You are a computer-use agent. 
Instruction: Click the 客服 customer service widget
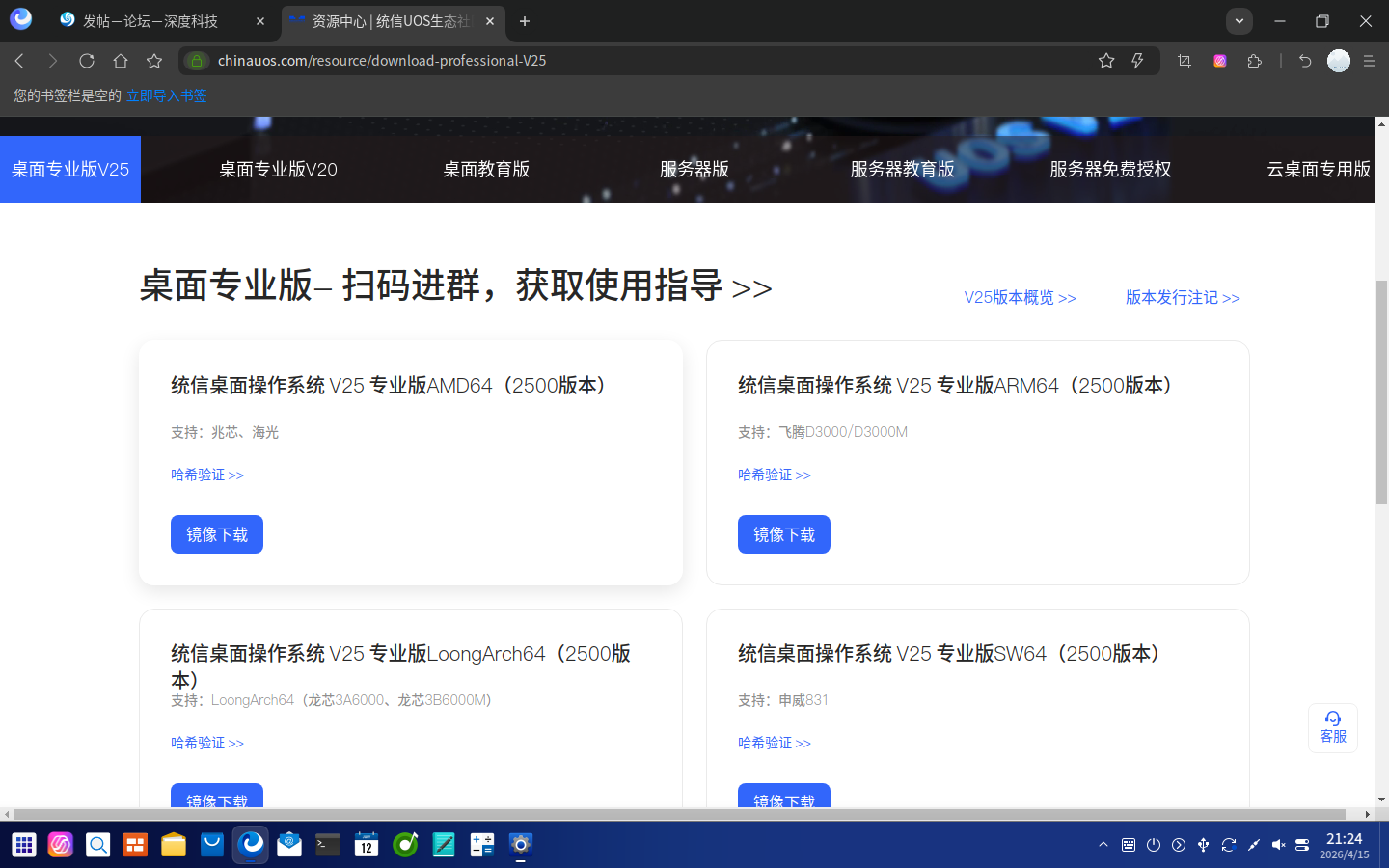click(x=1333, y=728)
